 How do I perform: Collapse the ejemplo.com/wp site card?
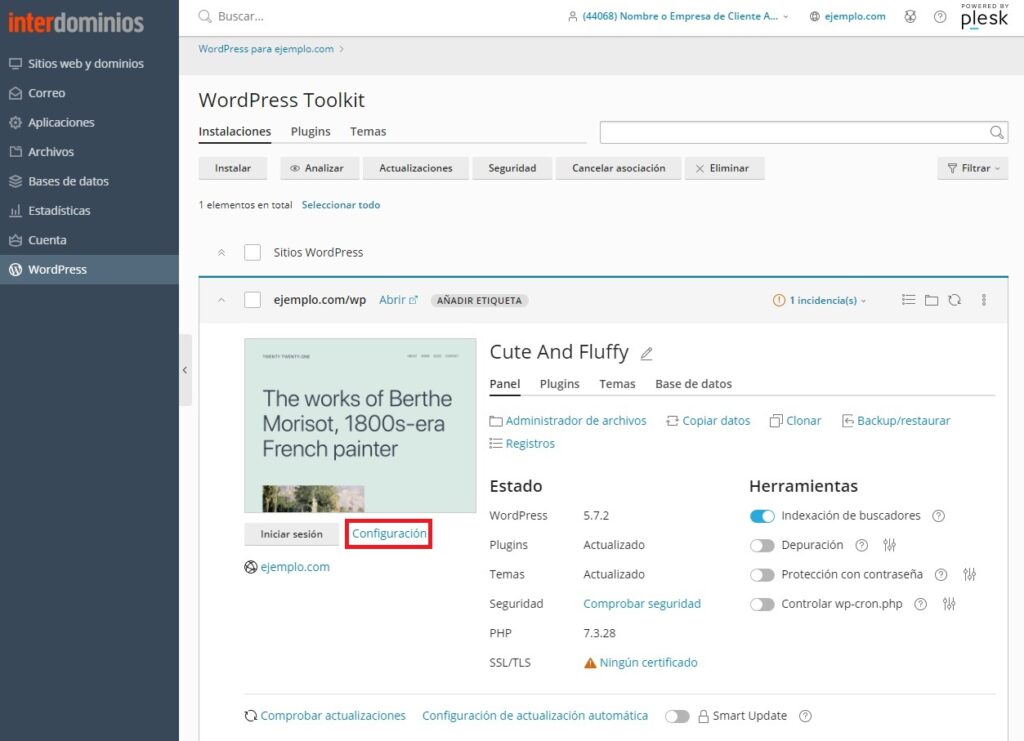coord(221,300)
